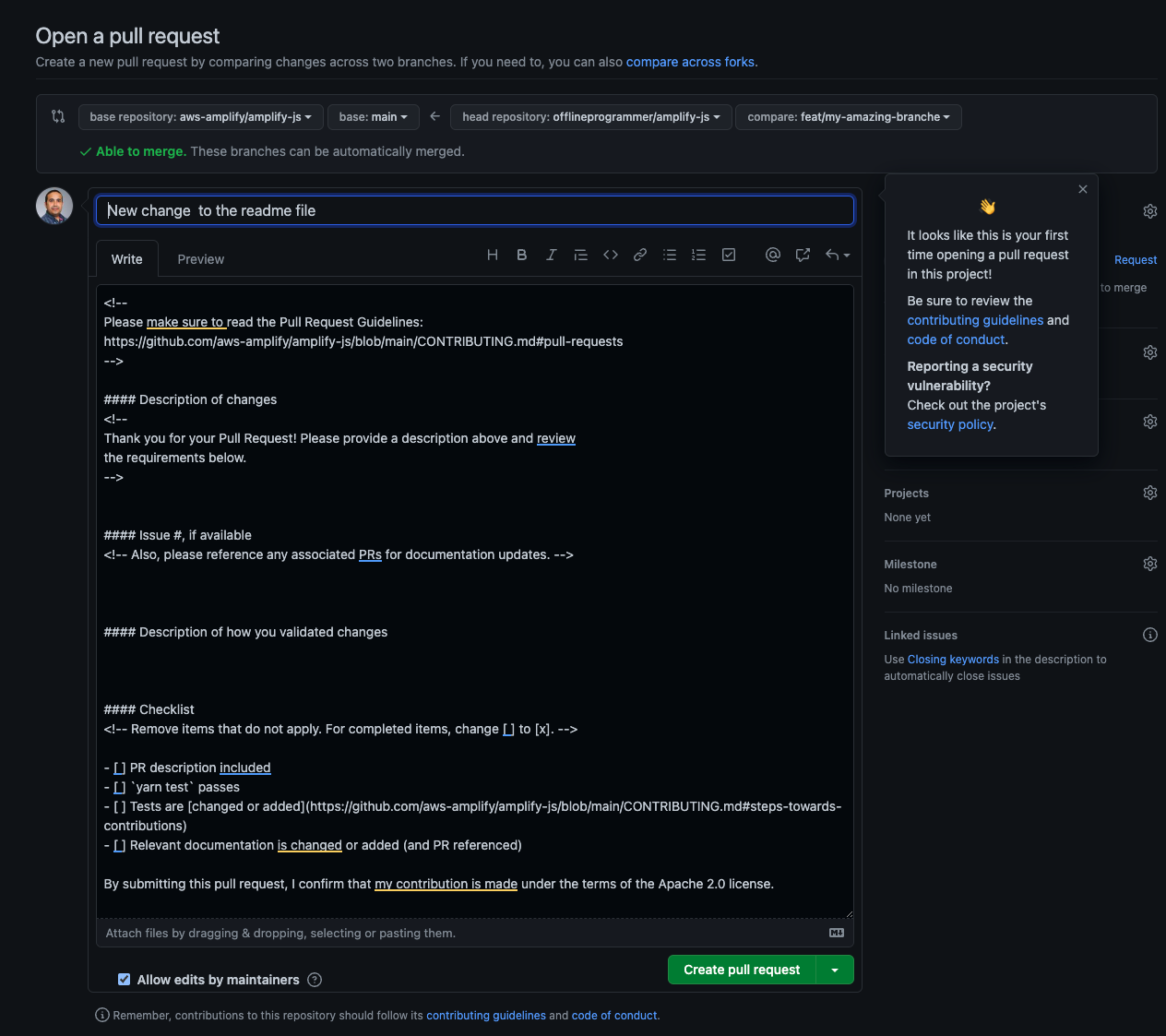Open contributing guidelines link in footer

(x=486, y=1016)
